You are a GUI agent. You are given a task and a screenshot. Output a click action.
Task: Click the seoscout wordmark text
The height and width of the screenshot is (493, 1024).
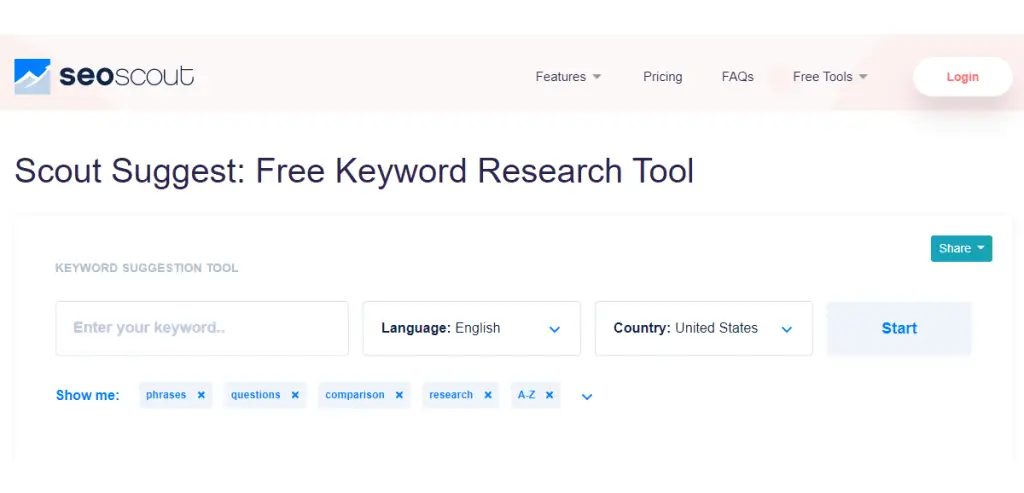[127, 76]
